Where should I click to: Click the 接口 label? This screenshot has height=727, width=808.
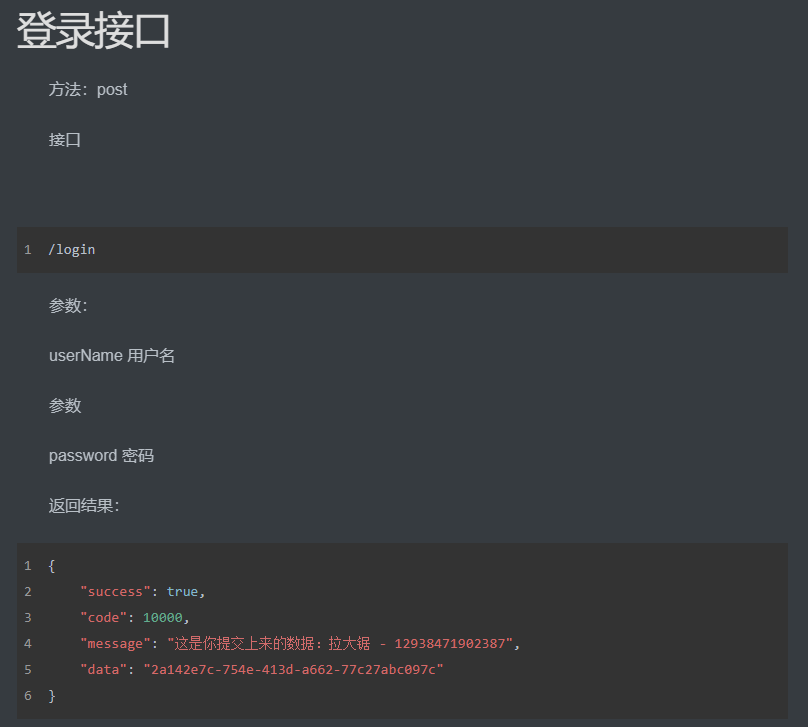pyautogui.click(x=65, y=140)
